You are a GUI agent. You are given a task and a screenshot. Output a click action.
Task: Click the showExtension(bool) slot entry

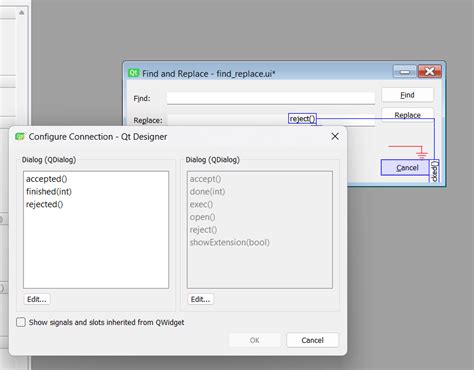pyautogui.click(x=230, y=242)
